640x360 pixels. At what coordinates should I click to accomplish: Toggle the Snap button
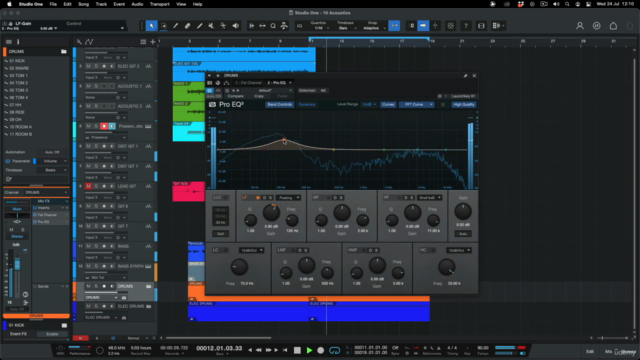click(394, 26)
